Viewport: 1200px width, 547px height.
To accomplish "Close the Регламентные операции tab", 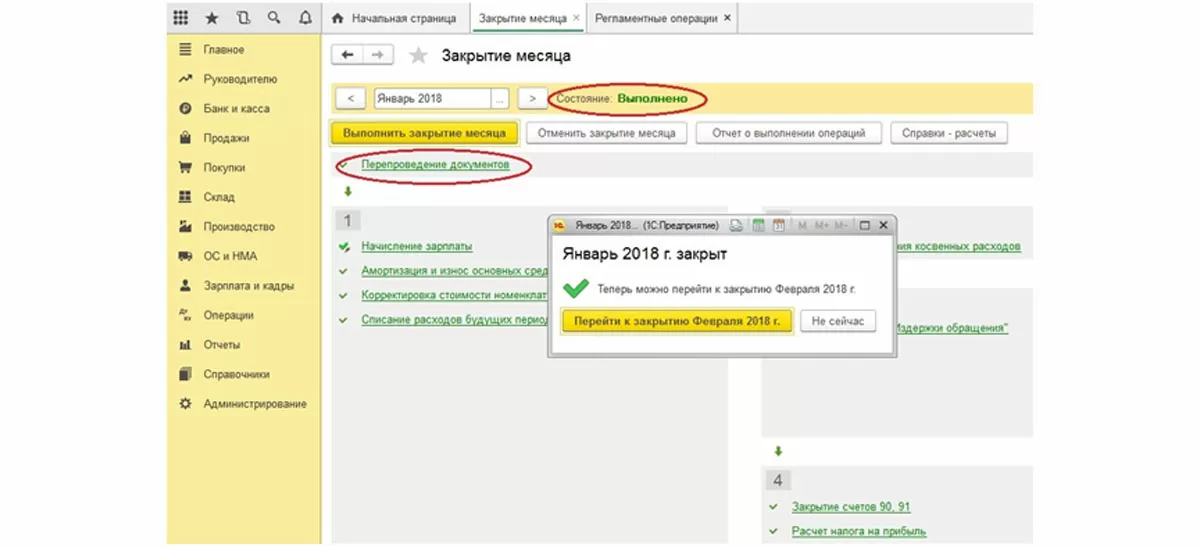I will [727, 18].
